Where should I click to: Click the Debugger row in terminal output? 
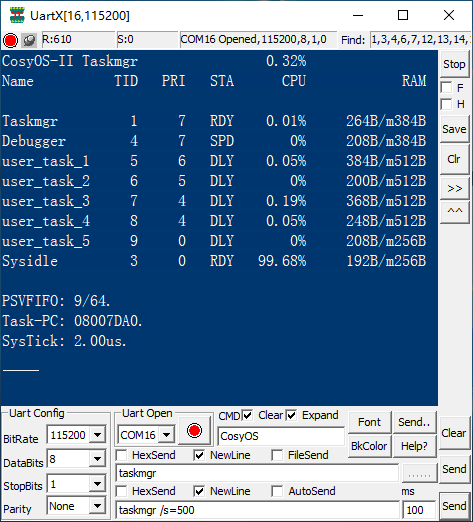pyautogui.click(x=214, y=141)
